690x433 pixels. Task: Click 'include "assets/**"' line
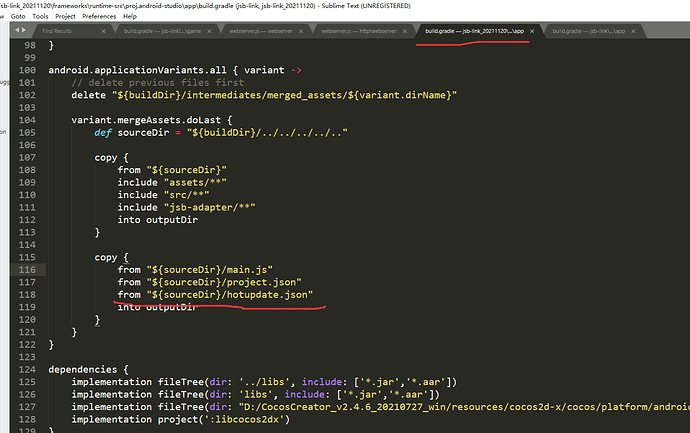point(172,182)
